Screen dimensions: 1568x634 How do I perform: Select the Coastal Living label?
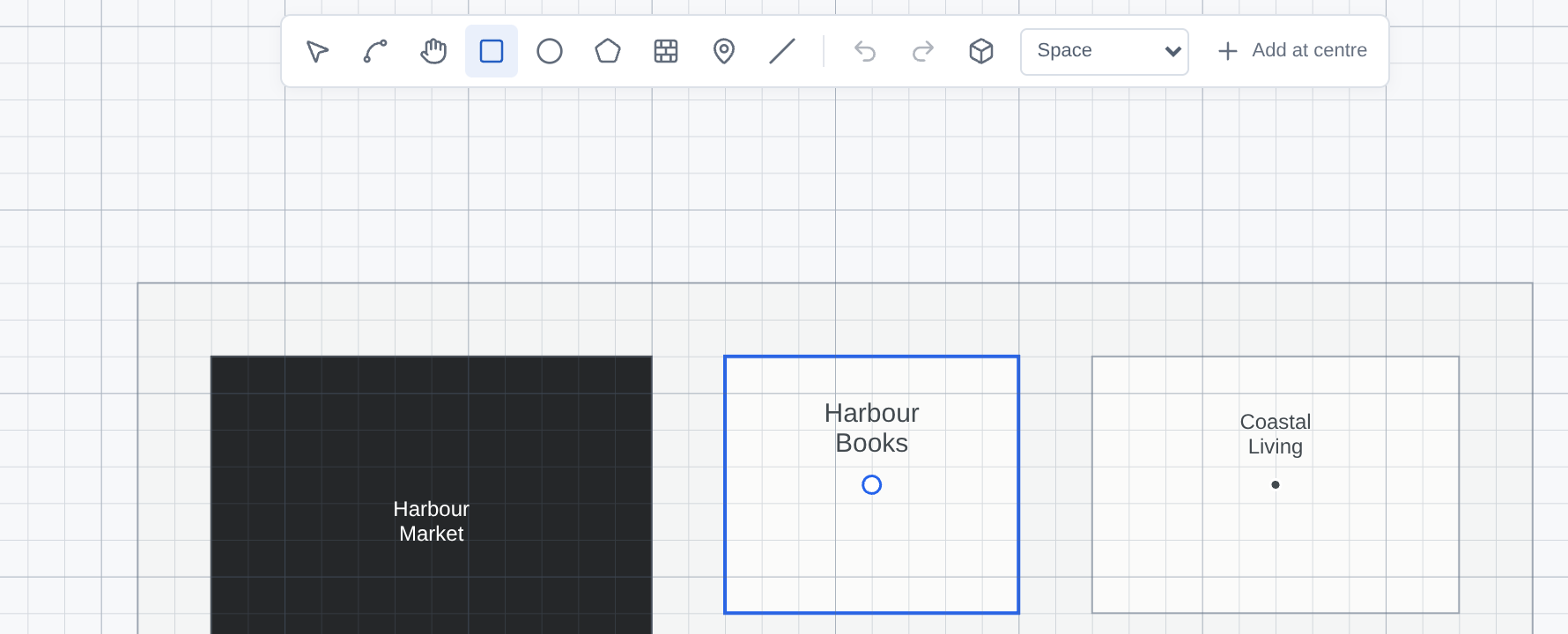pyautogui.click(x=1276, y=434)
